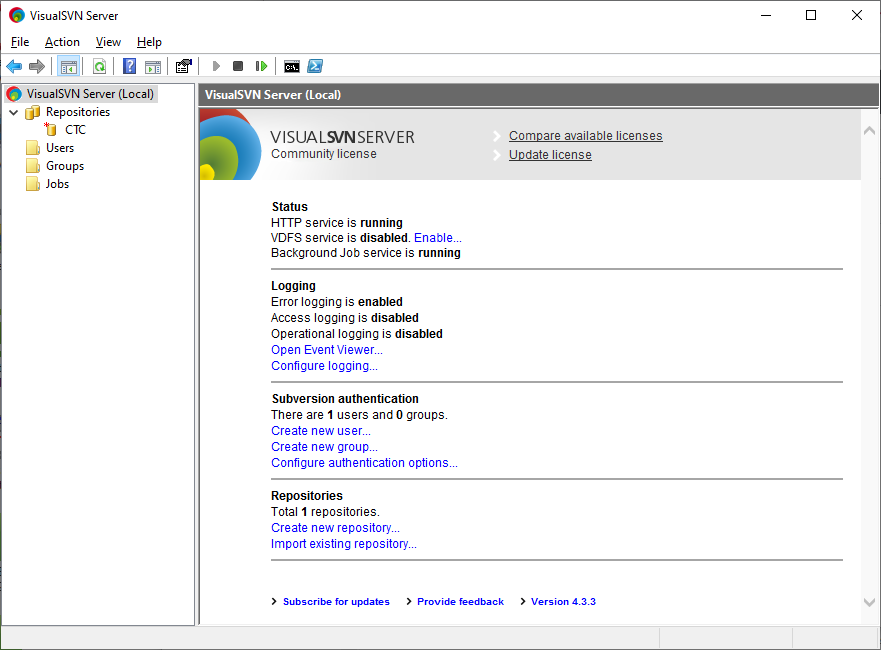This screenshot has width=881, height=650.
Task: Click Subscribe for updates link
Action: tap(336, 602)
